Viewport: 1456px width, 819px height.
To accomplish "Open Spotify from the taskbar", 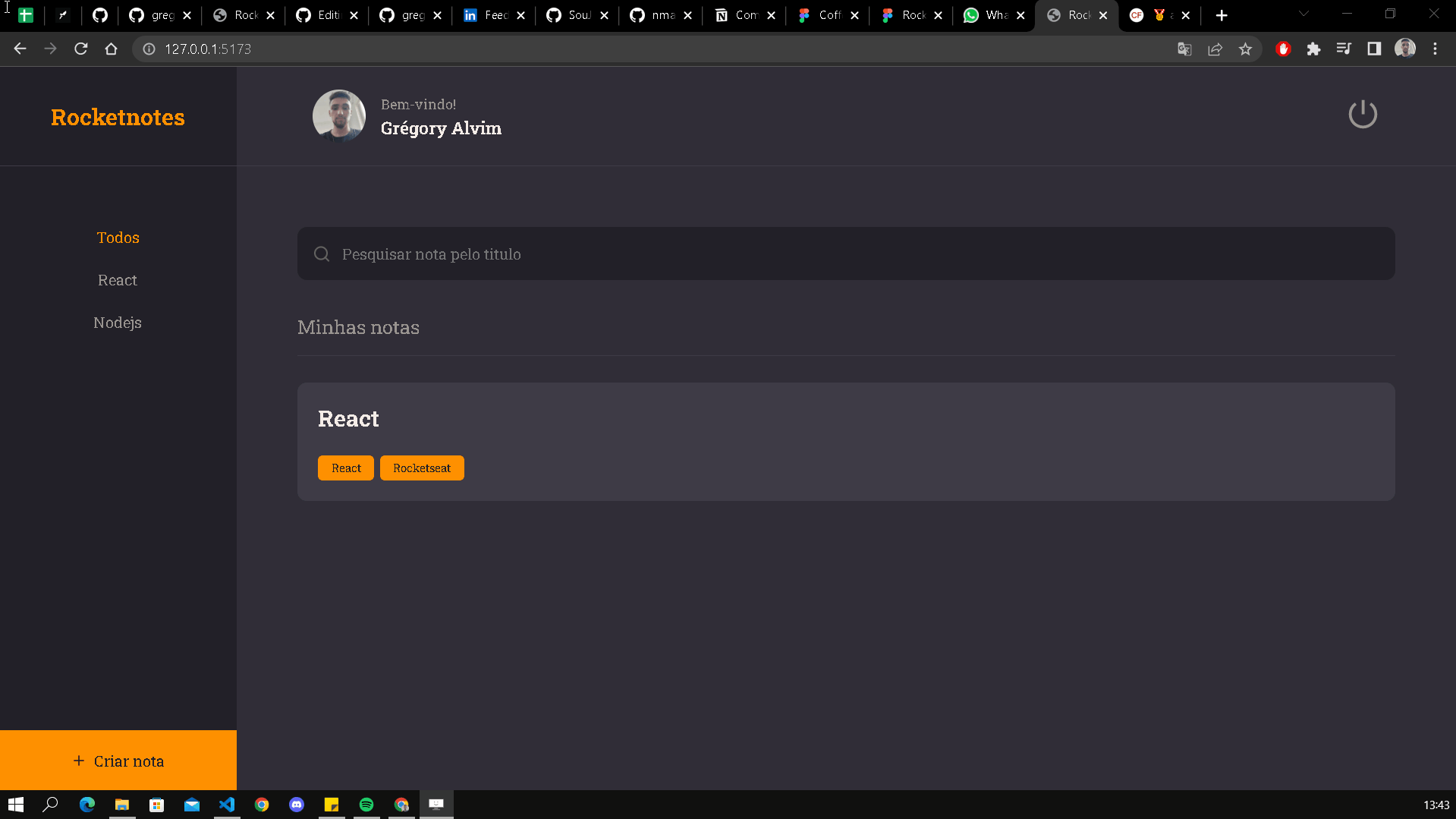I will (x=366, y=805).
